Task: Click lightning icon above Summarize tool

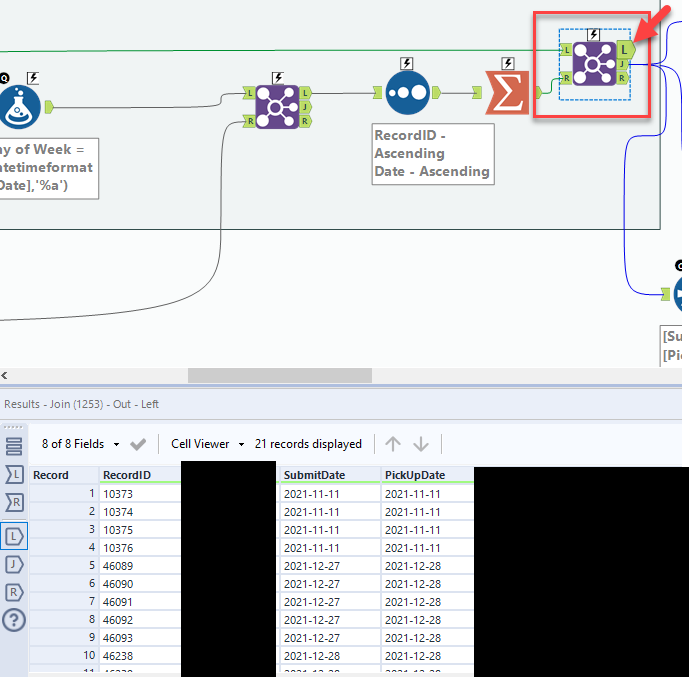Action: (508, 63)
